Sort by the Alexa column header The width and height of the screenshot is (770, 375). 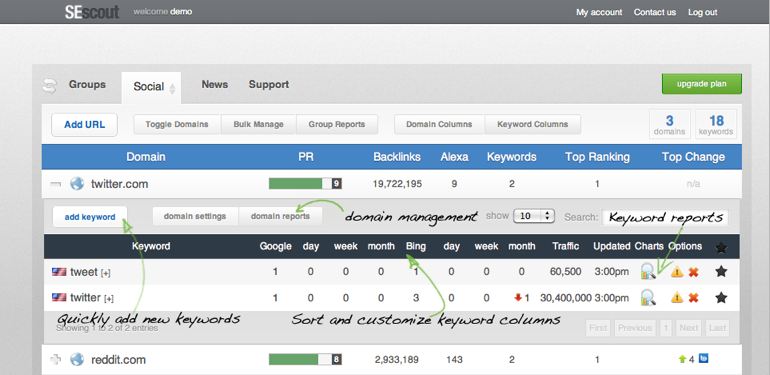(454, 157)
